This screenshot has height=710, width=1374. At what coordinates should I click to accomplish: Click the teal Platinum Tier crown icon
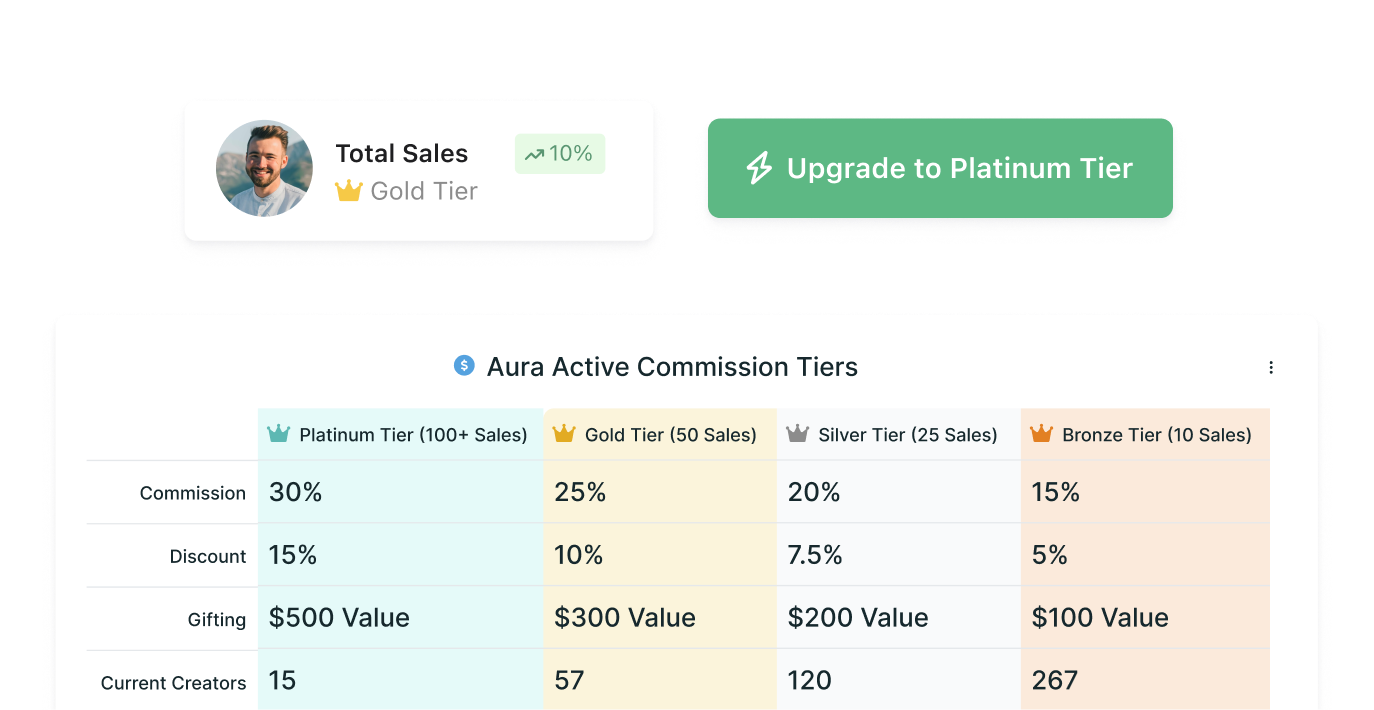(x=278, y=434)
